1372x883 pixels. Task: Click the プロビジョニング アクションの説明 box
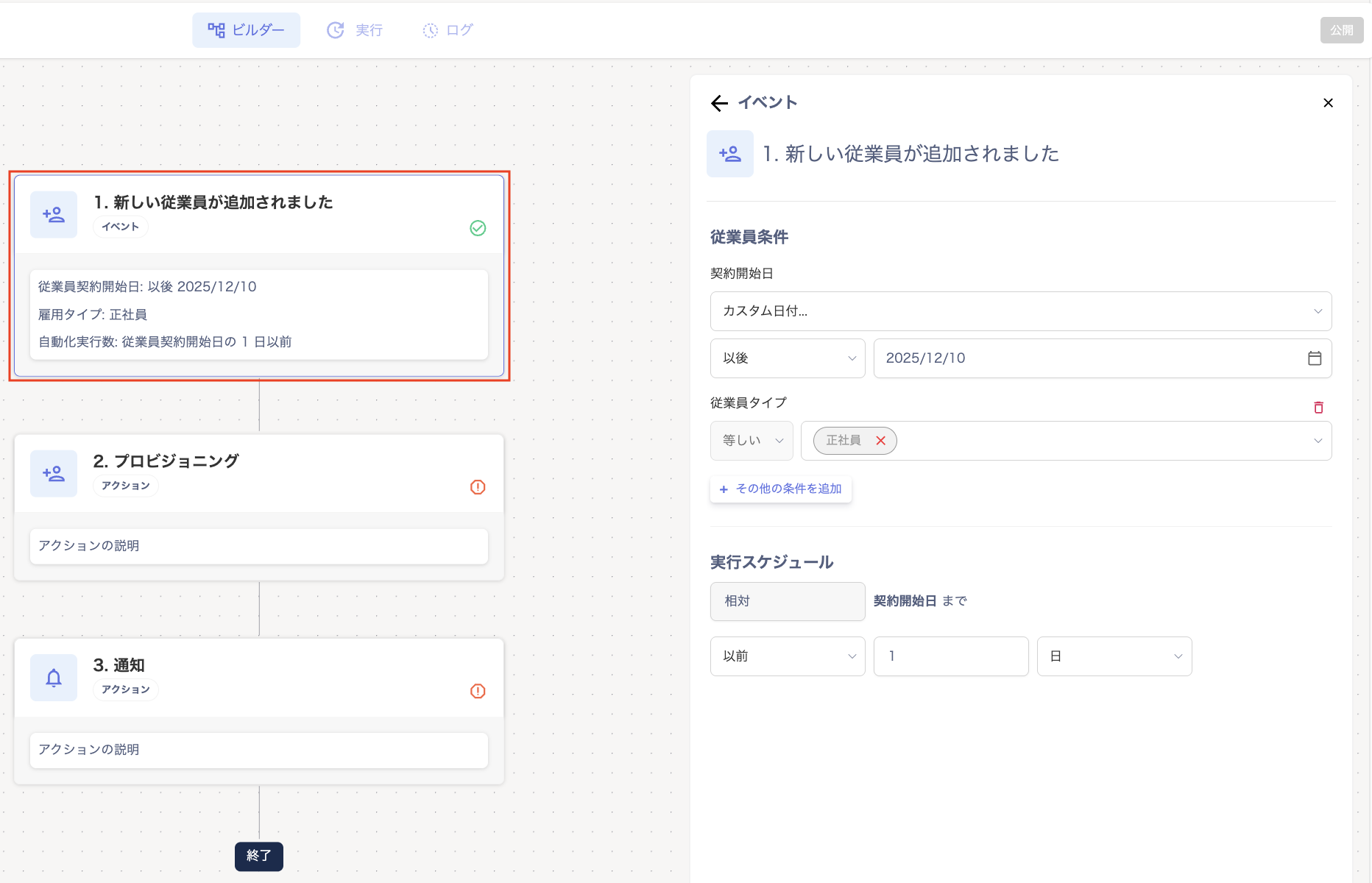coord(259,547)
